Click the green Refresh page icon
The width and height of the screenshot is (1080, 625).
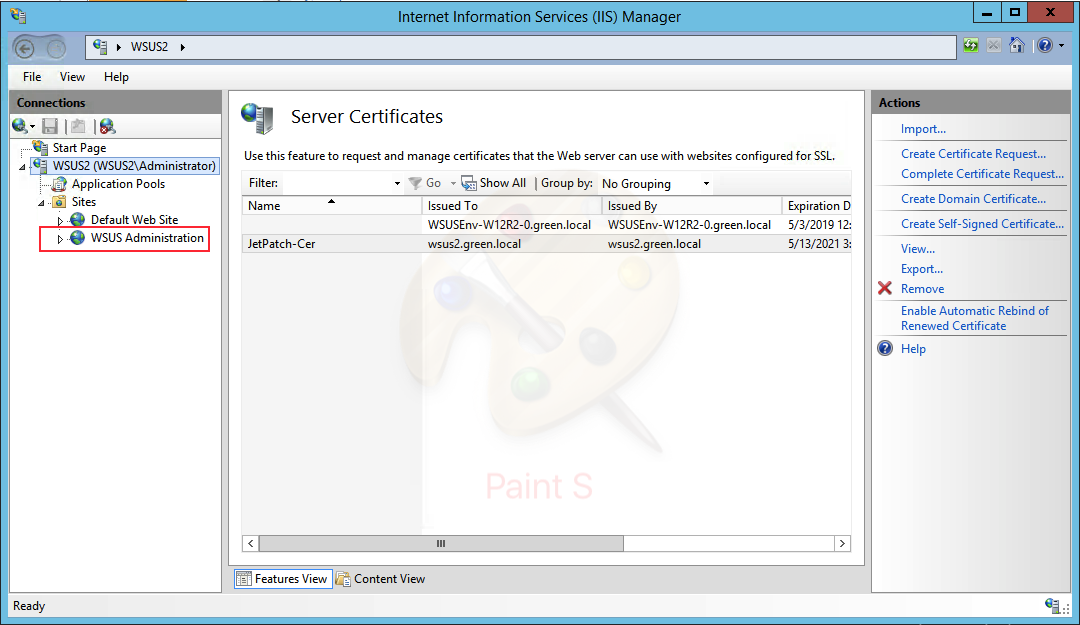(x=971, y=46)
